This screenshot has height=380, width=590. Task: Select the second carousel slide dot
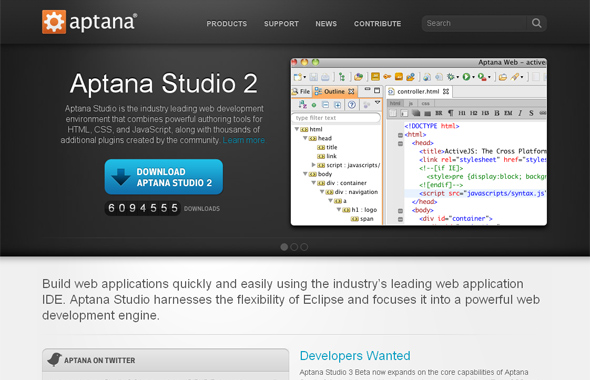pos(294,247)
